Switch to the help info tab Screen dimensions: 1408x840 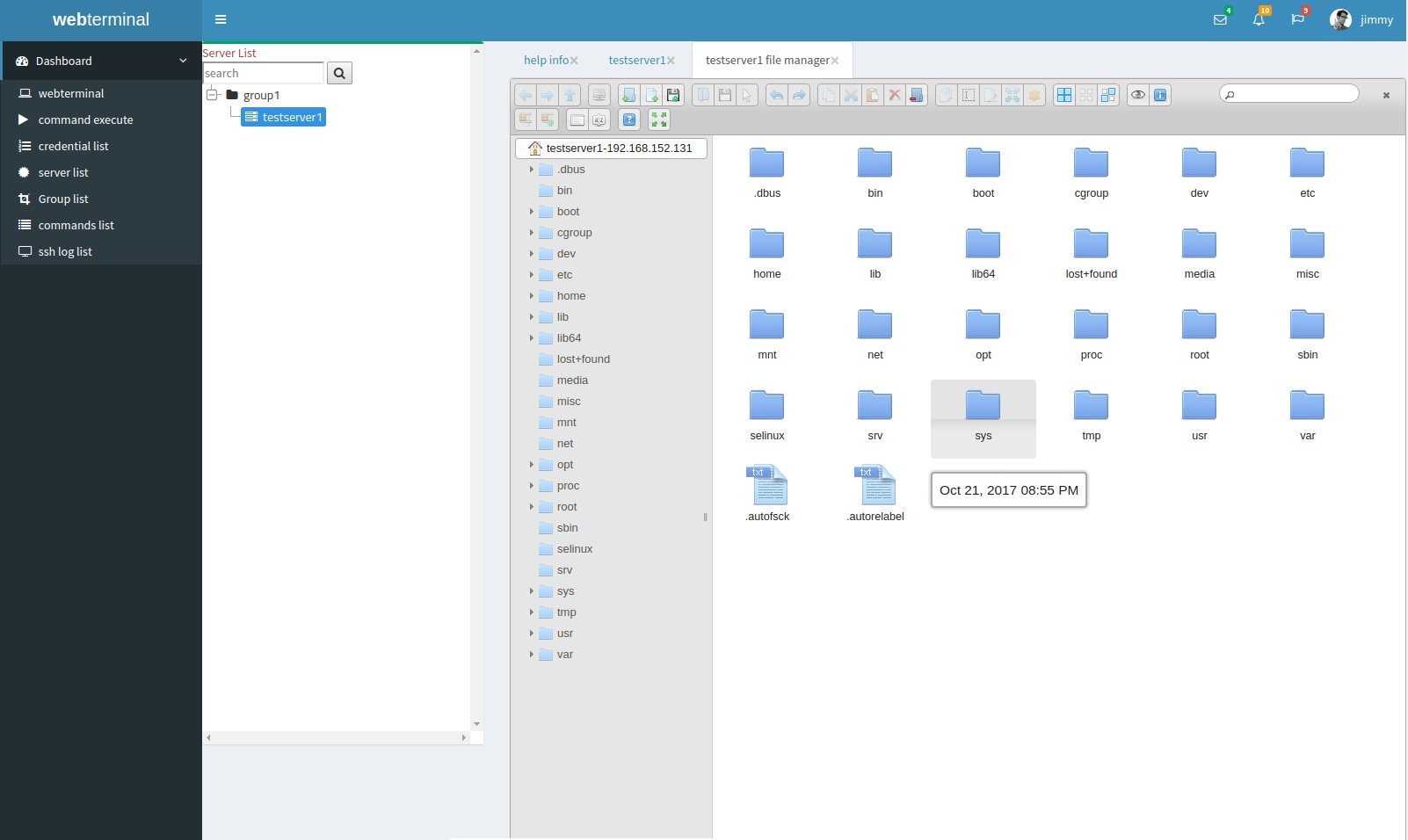pos(546,60)
